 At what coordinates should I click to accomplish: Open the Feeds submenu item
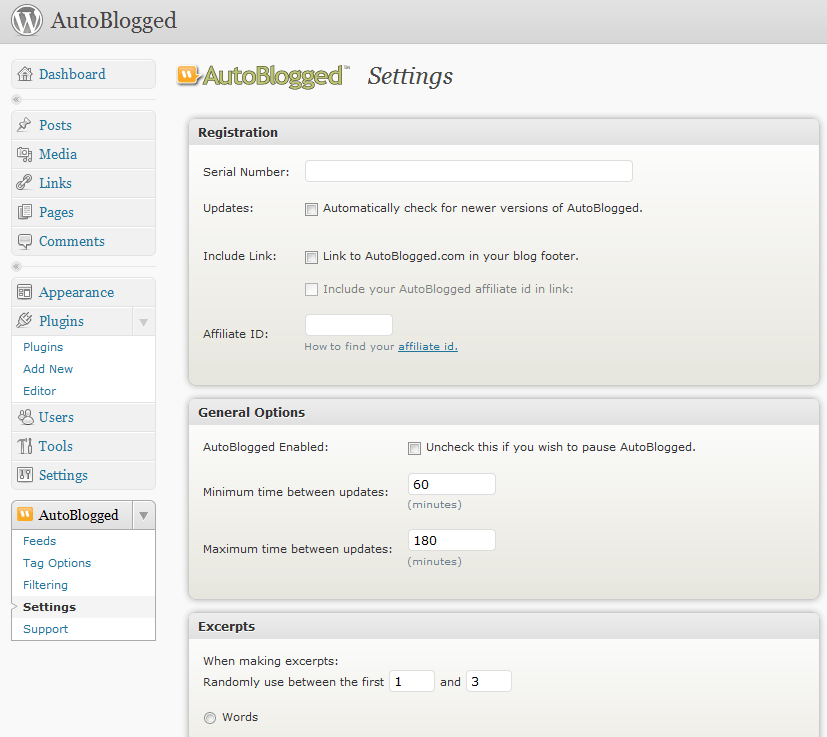click(x=40, y=541)
